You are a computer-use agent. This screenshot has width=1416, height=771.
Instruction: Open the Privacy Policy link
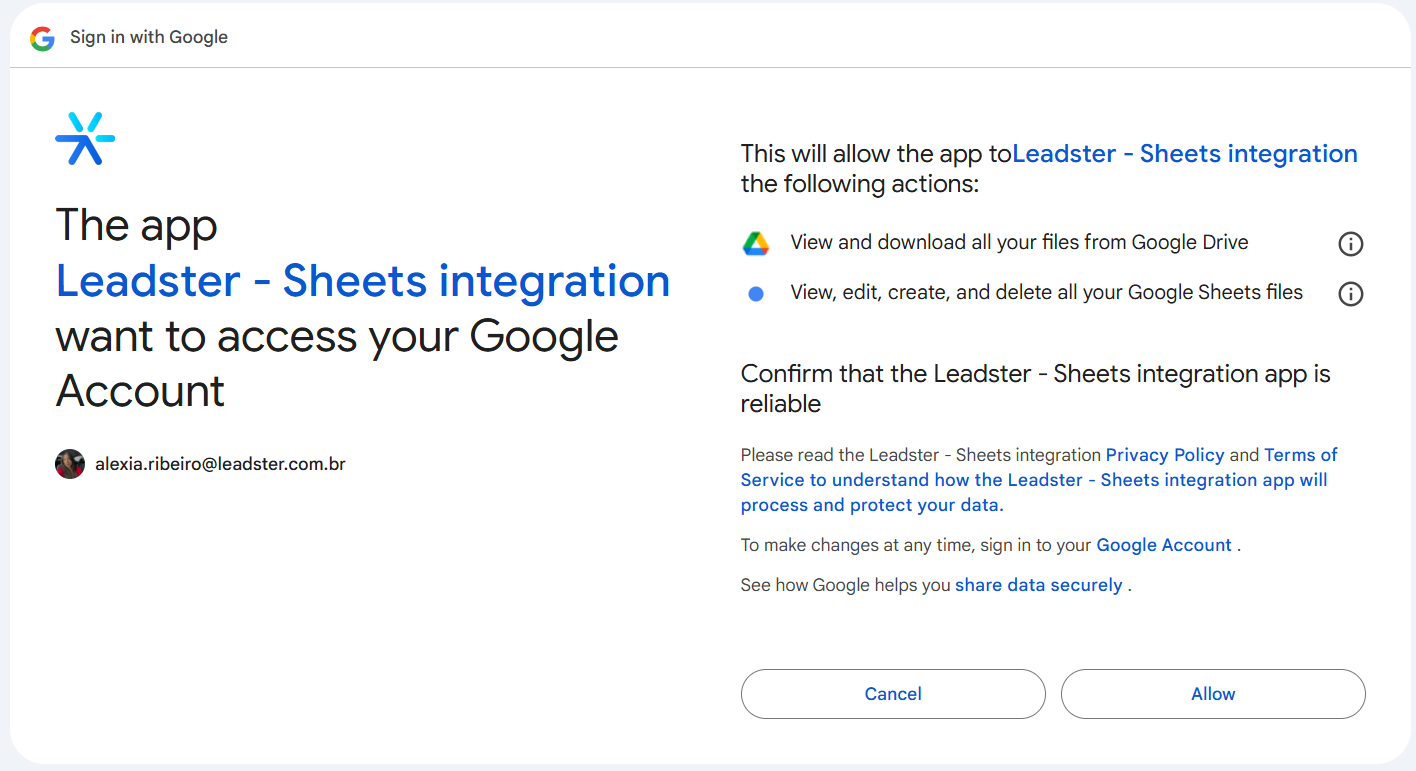tap(1164, 455)
